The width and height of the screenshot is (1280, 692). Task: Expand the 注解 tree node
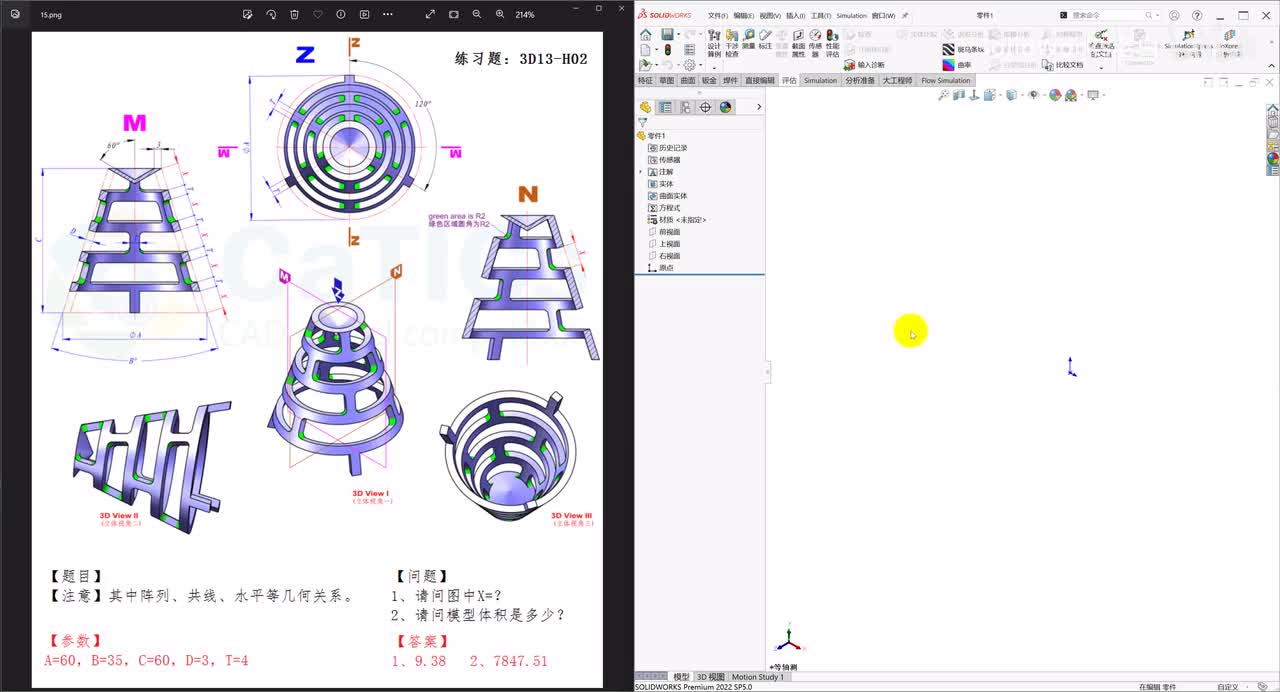pyautogui.click(x=640, y=172)
